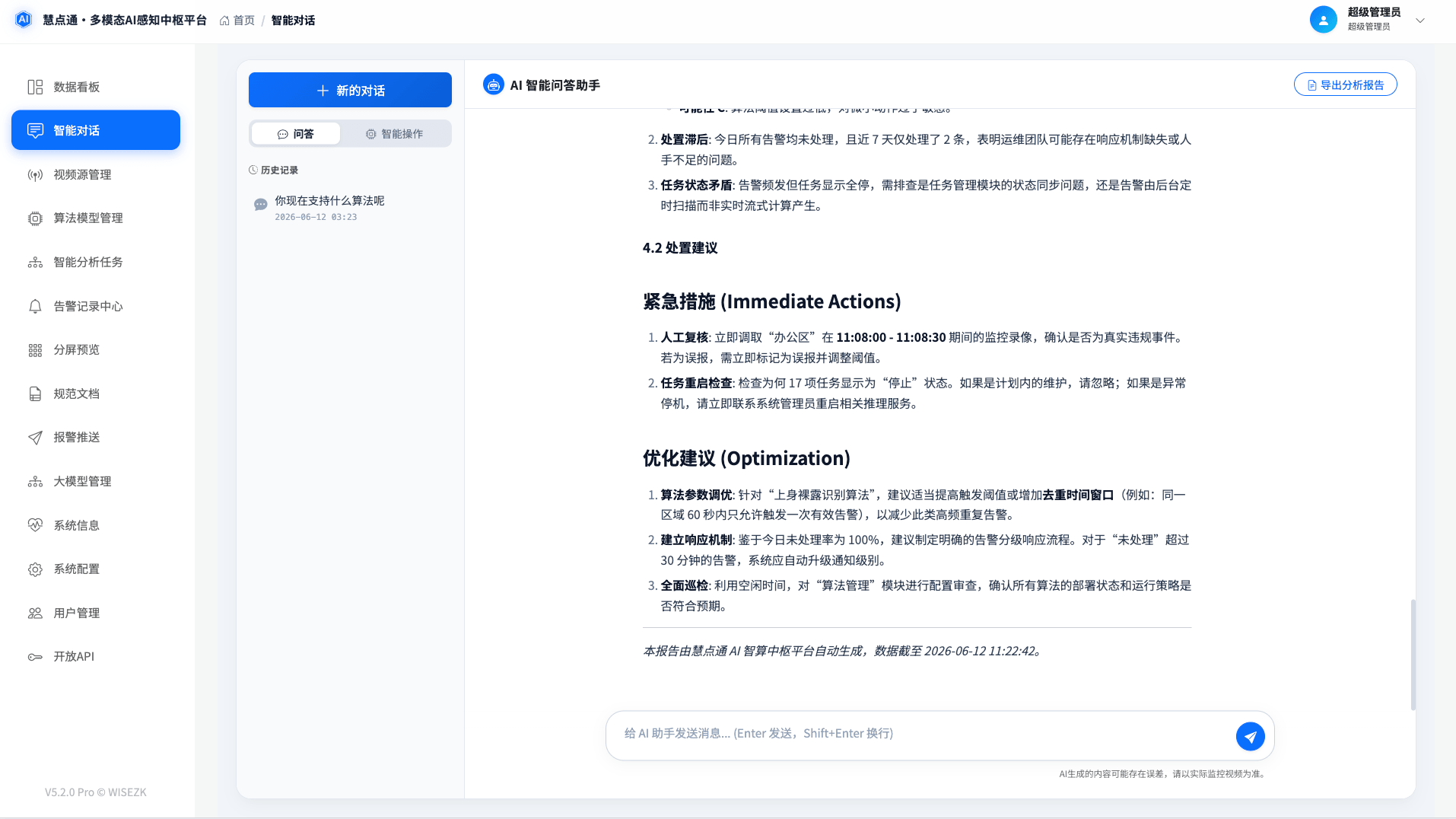This screenshot has width=1456, height=819.
Task: Click heading 优化建议 (Optimization)
Action: pyautogui.click(x=746, y=458)
